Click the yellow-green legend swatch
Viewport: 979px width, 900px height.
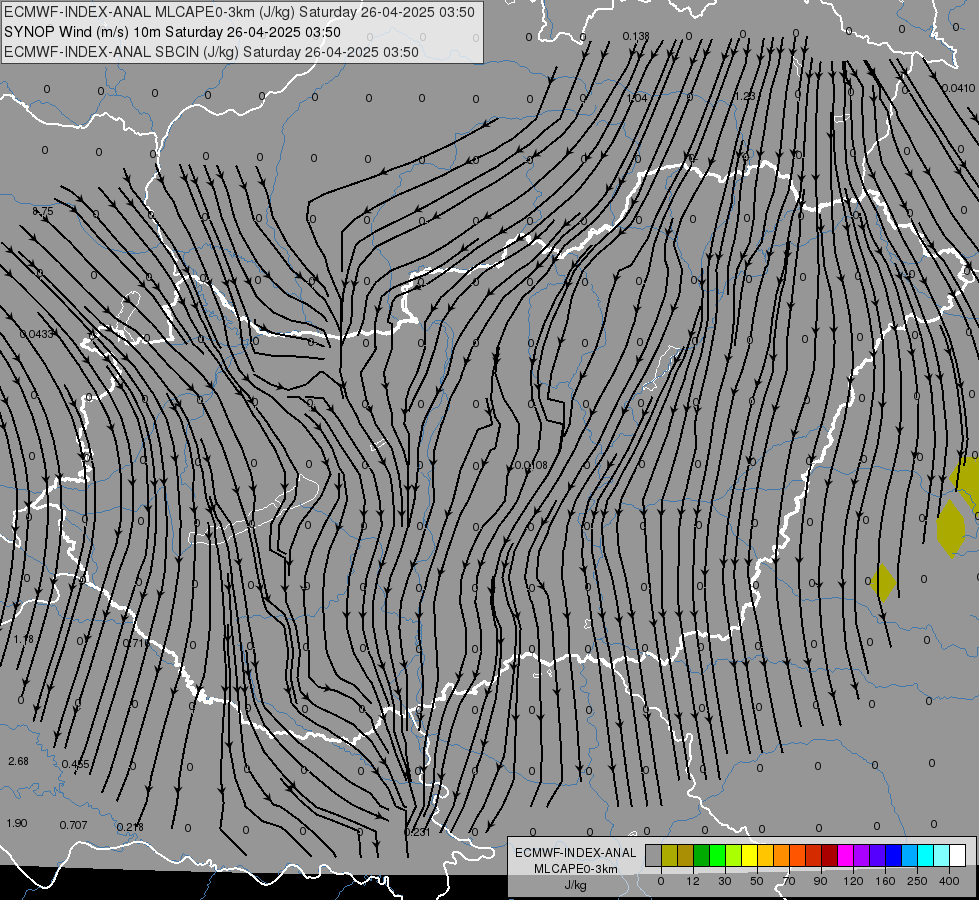[734, 855]
